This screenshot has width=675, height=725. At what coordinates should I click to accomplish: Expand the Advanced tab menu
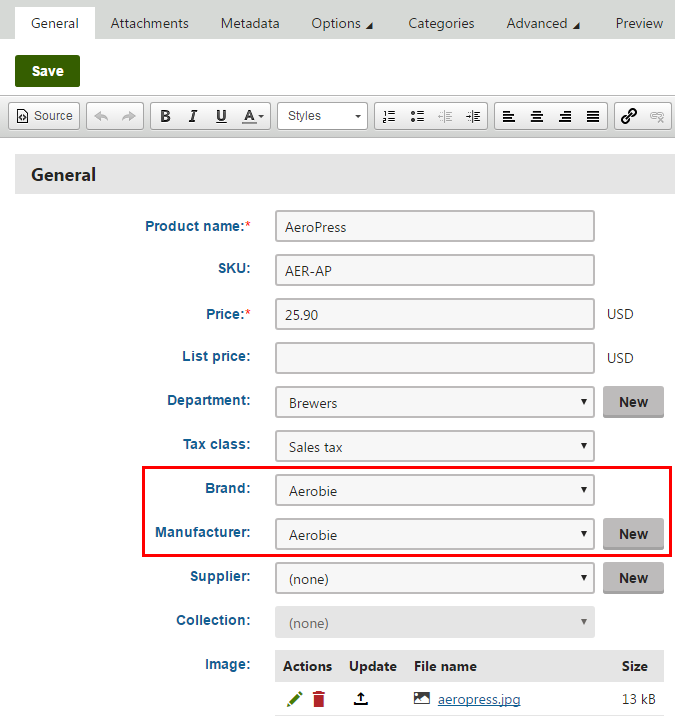pyautogui.click(x=543, y=23)
